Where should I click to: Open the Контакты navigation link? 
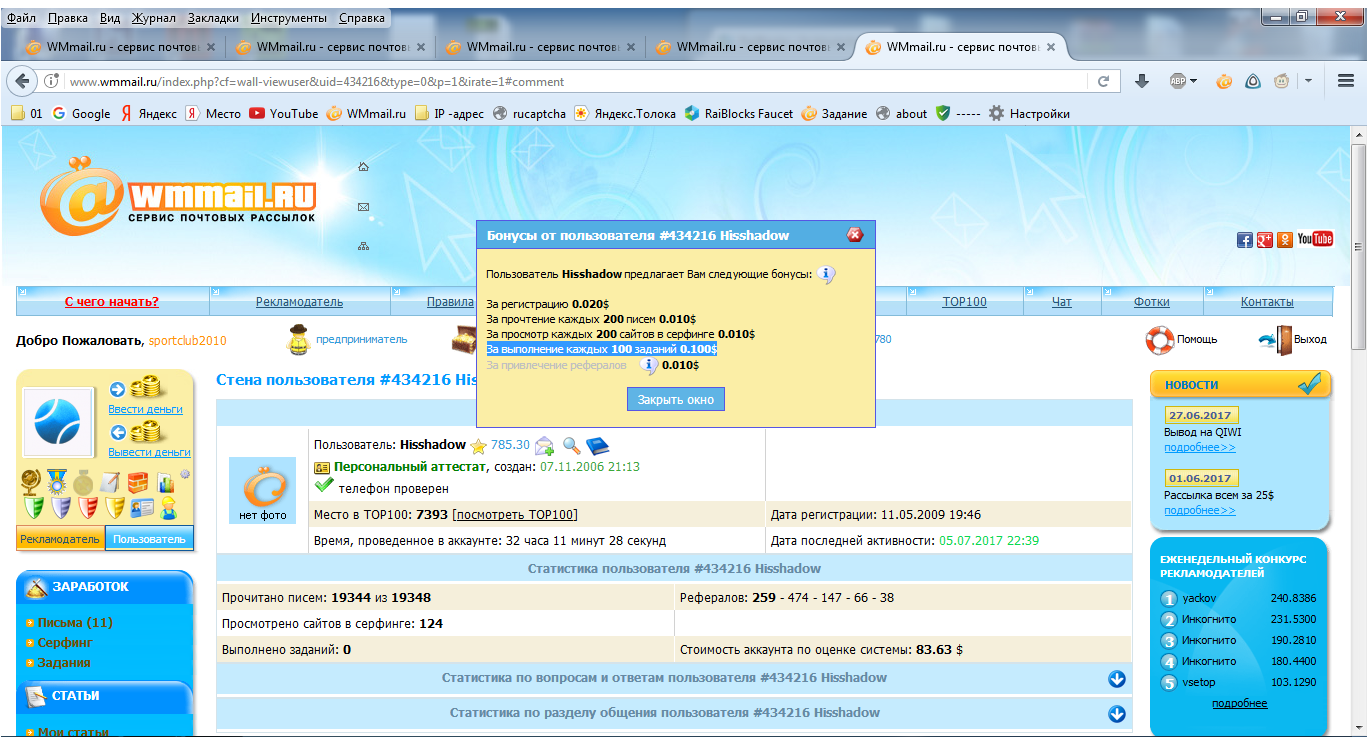click(1267, 302)
